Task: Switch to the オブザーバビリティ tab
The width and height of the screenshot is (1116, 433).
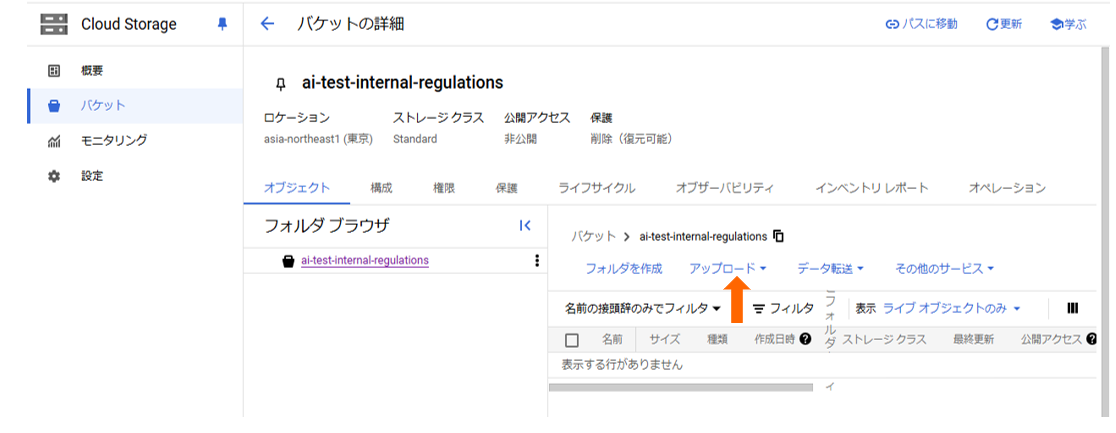Action: [725, 188]
